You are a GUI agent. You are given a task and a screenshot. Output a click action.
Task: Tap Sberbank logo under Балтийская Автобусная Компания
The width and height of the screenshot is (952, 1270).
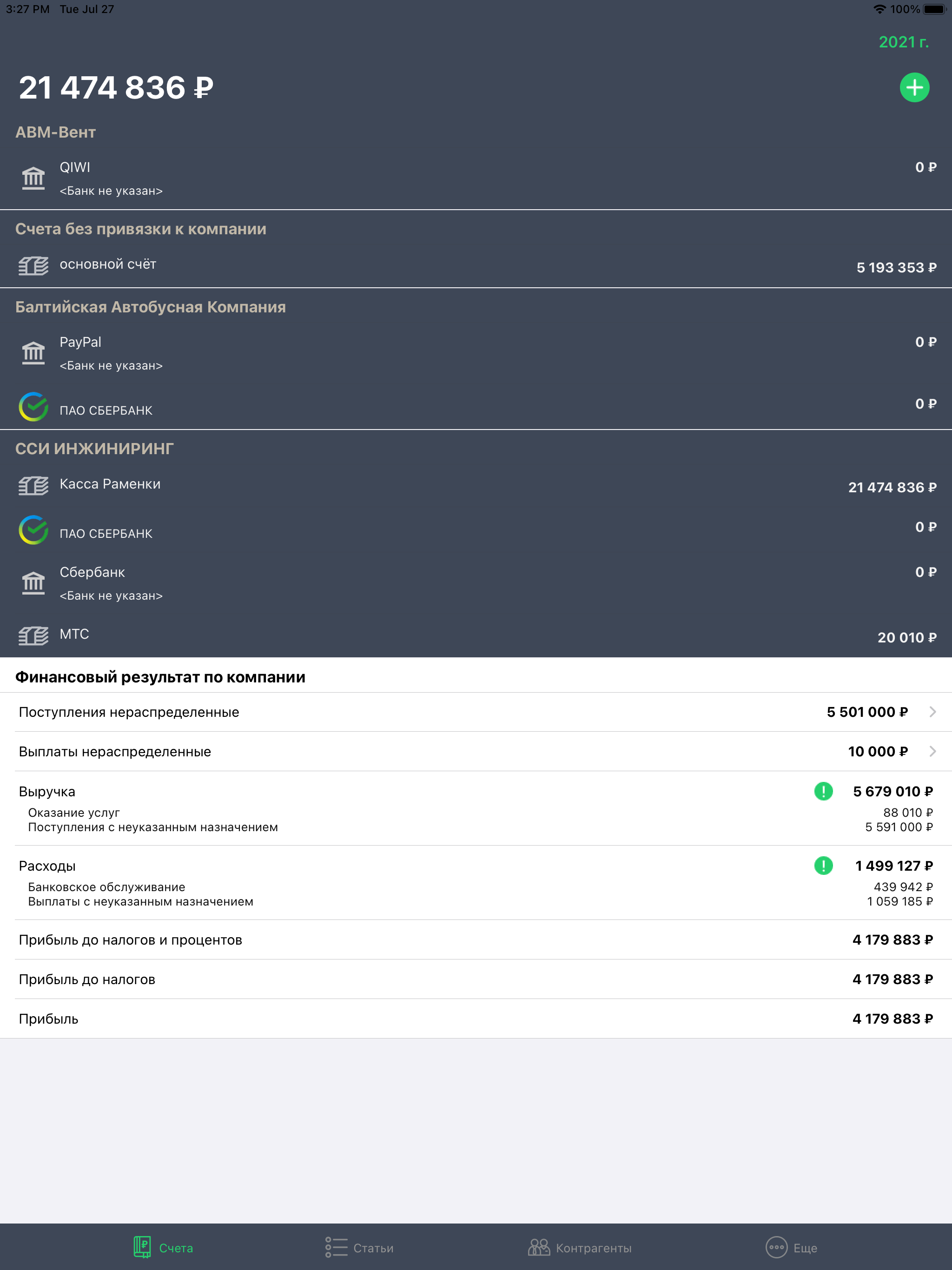click(x=33, y=406)
